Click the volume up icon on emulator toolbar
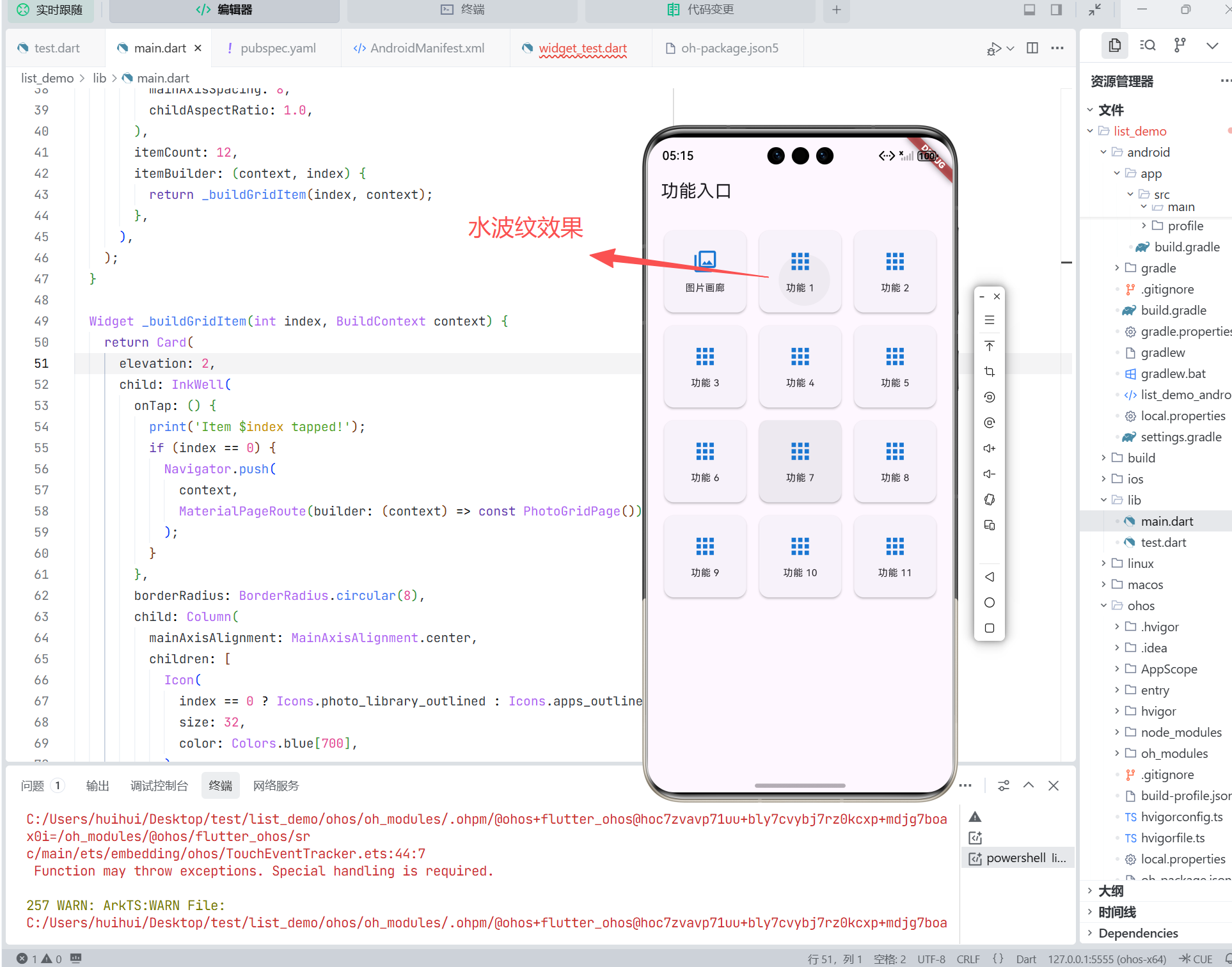 click(x=989, y=448)
